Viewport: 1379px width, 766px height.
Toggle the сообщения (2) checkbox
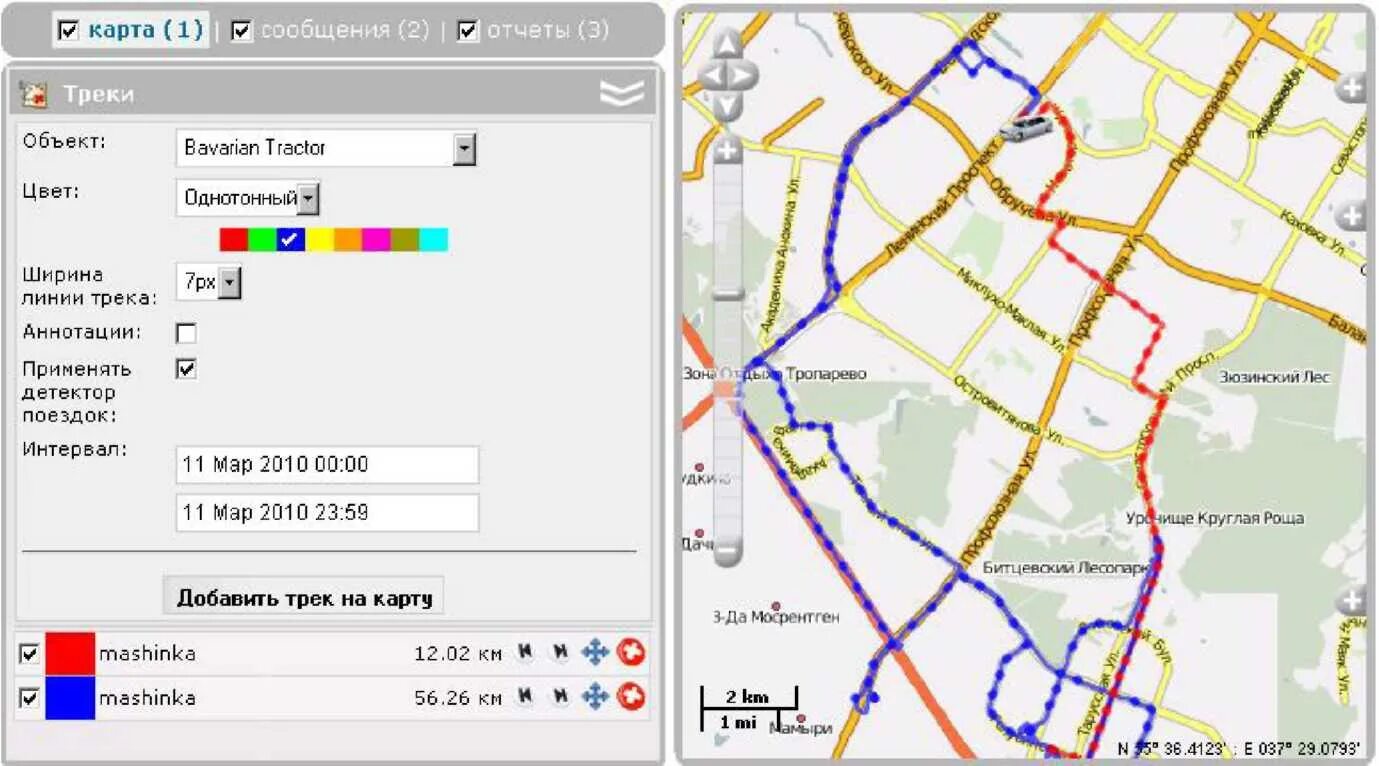point(241,31)
